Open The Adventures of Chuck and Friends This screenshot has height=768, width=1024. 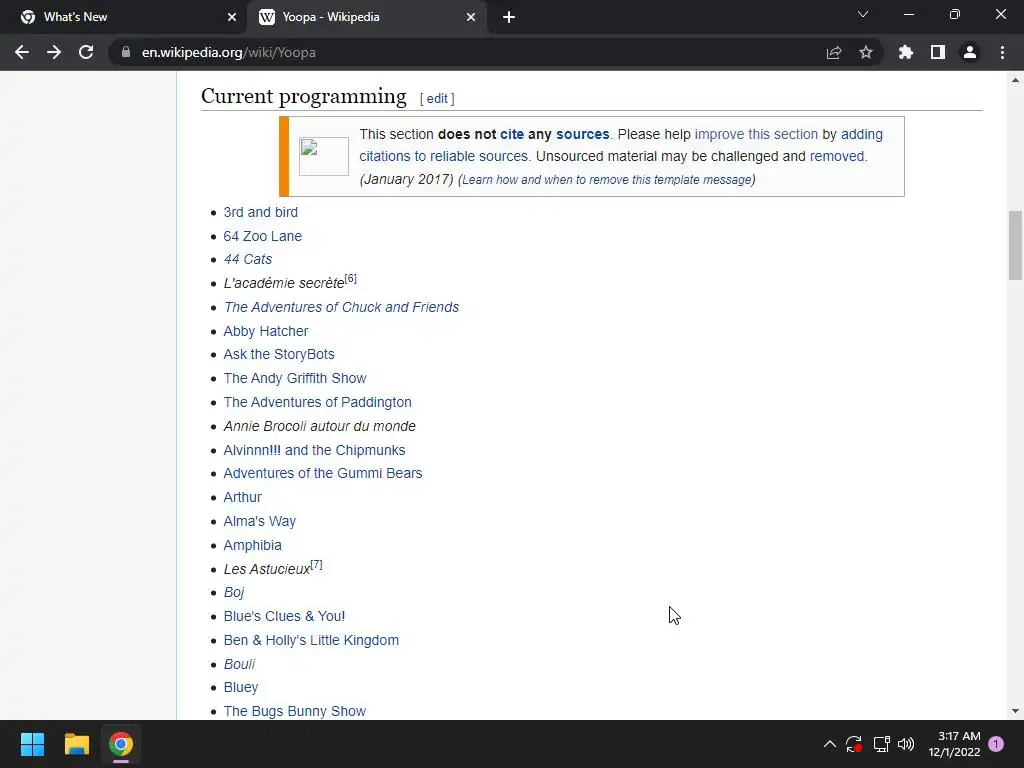point(341,307)
